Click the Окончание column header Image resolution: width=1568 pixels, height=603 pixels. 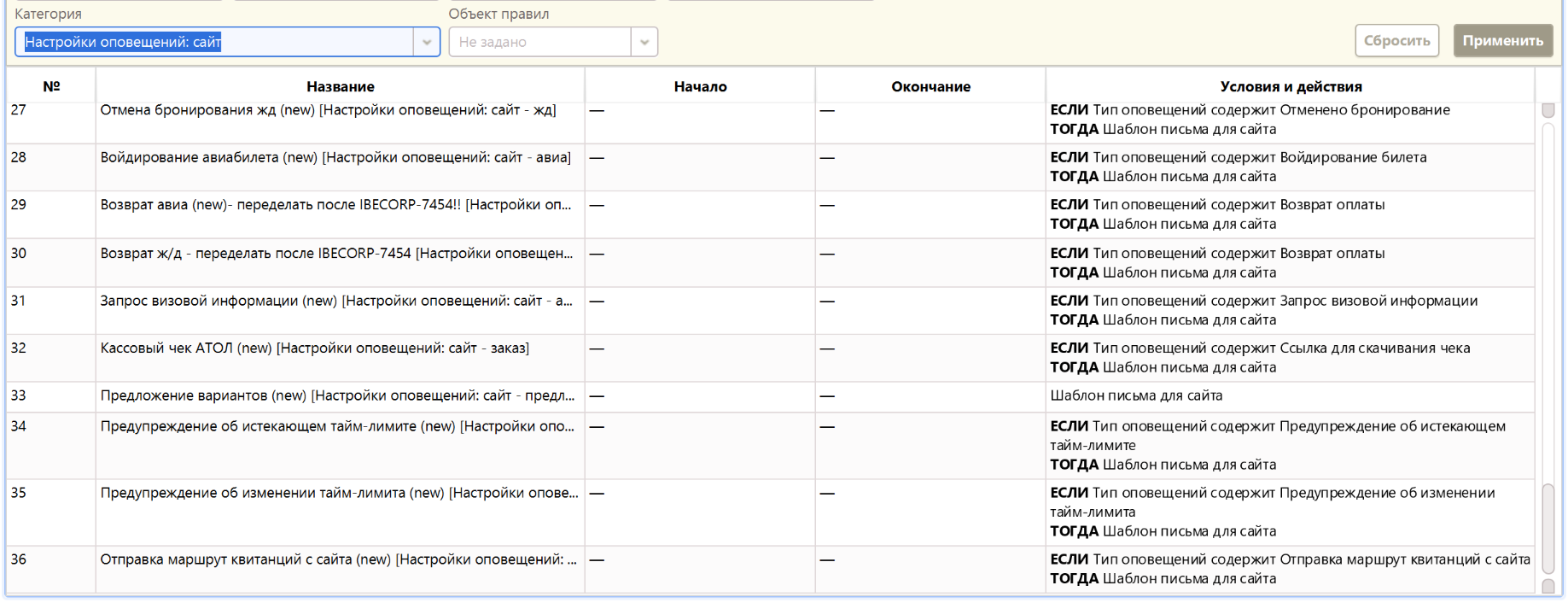tap(930, 86)
